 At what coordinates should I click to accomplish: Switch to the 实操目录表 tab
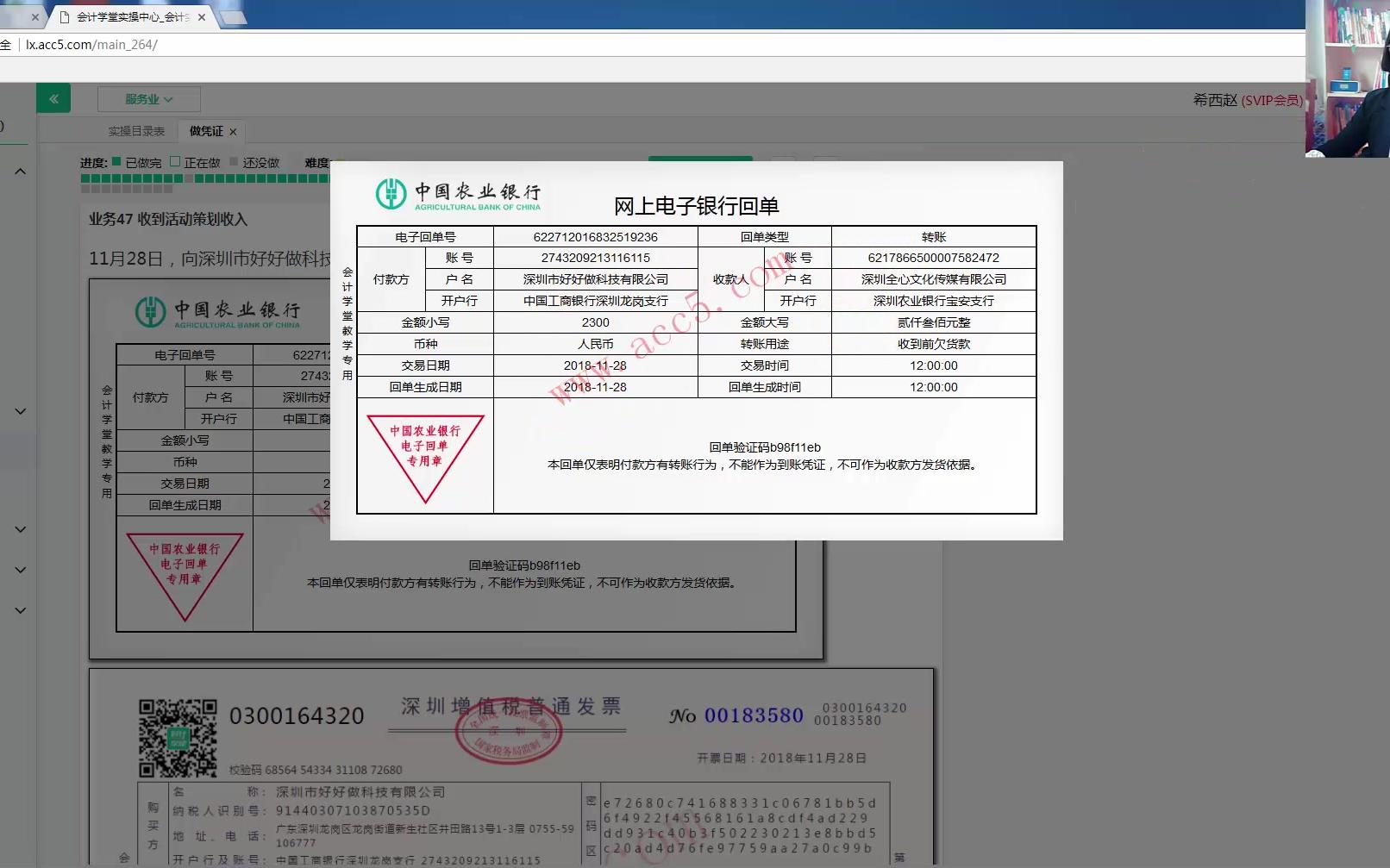(136, 131)
